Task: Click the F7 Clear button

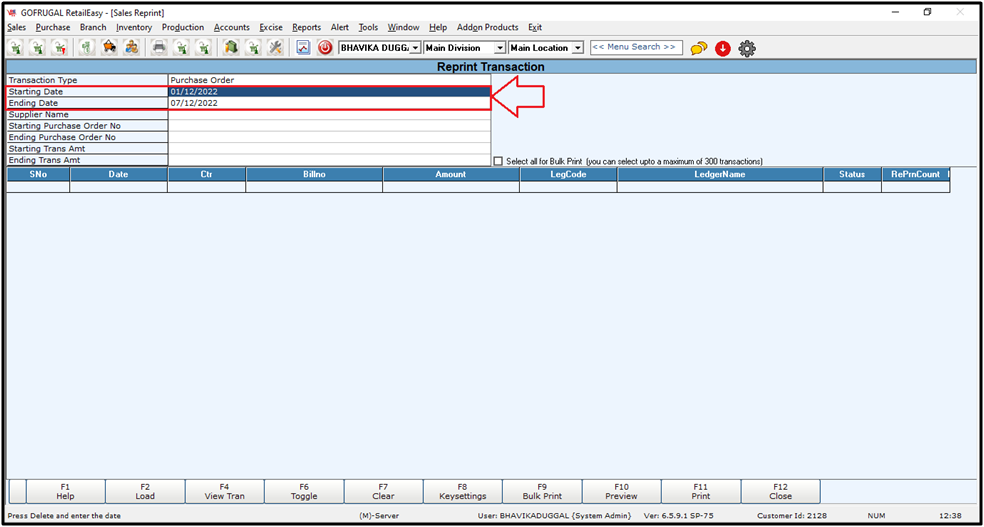Action: [383, 491]
